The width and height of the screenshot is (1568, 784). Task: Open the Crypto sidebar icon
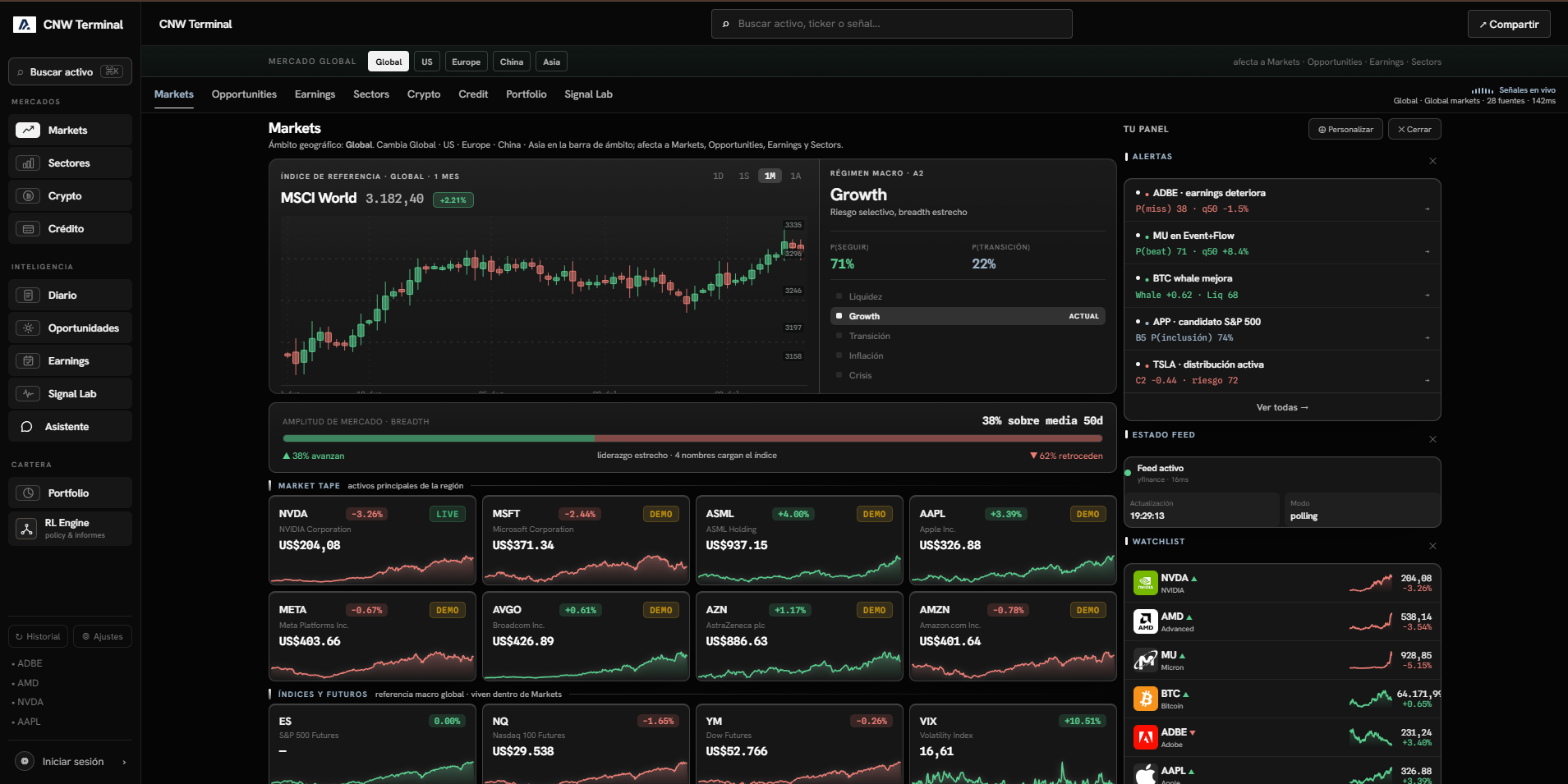(x=28, y=195)
